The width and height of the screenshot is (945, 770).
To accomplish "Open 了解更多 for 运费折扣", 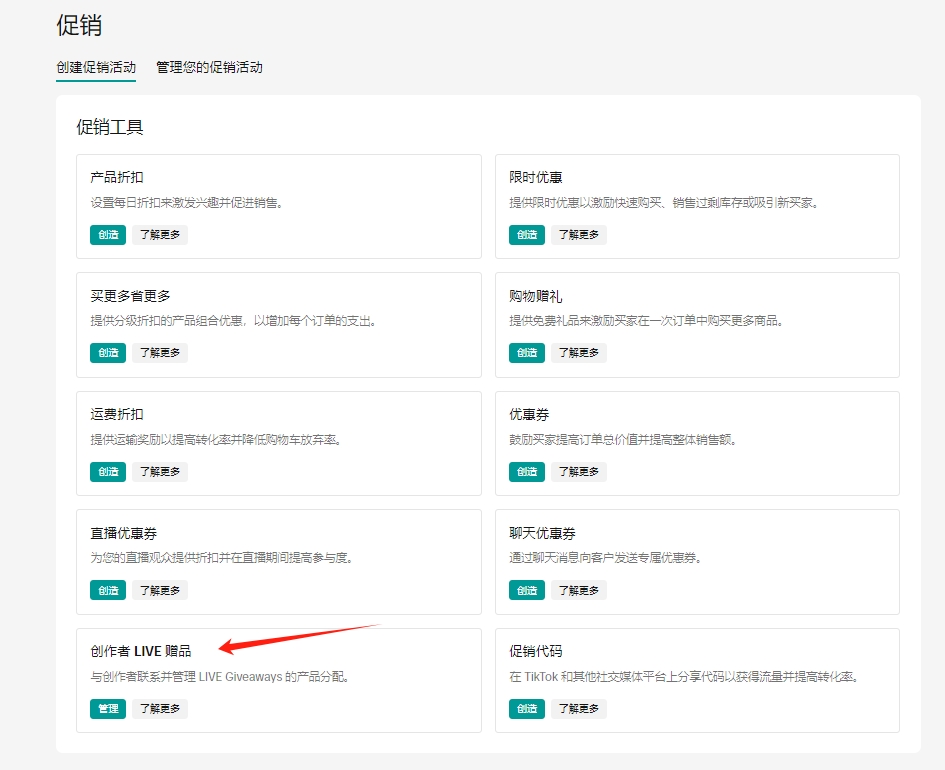I will click(x=159, y=471).
